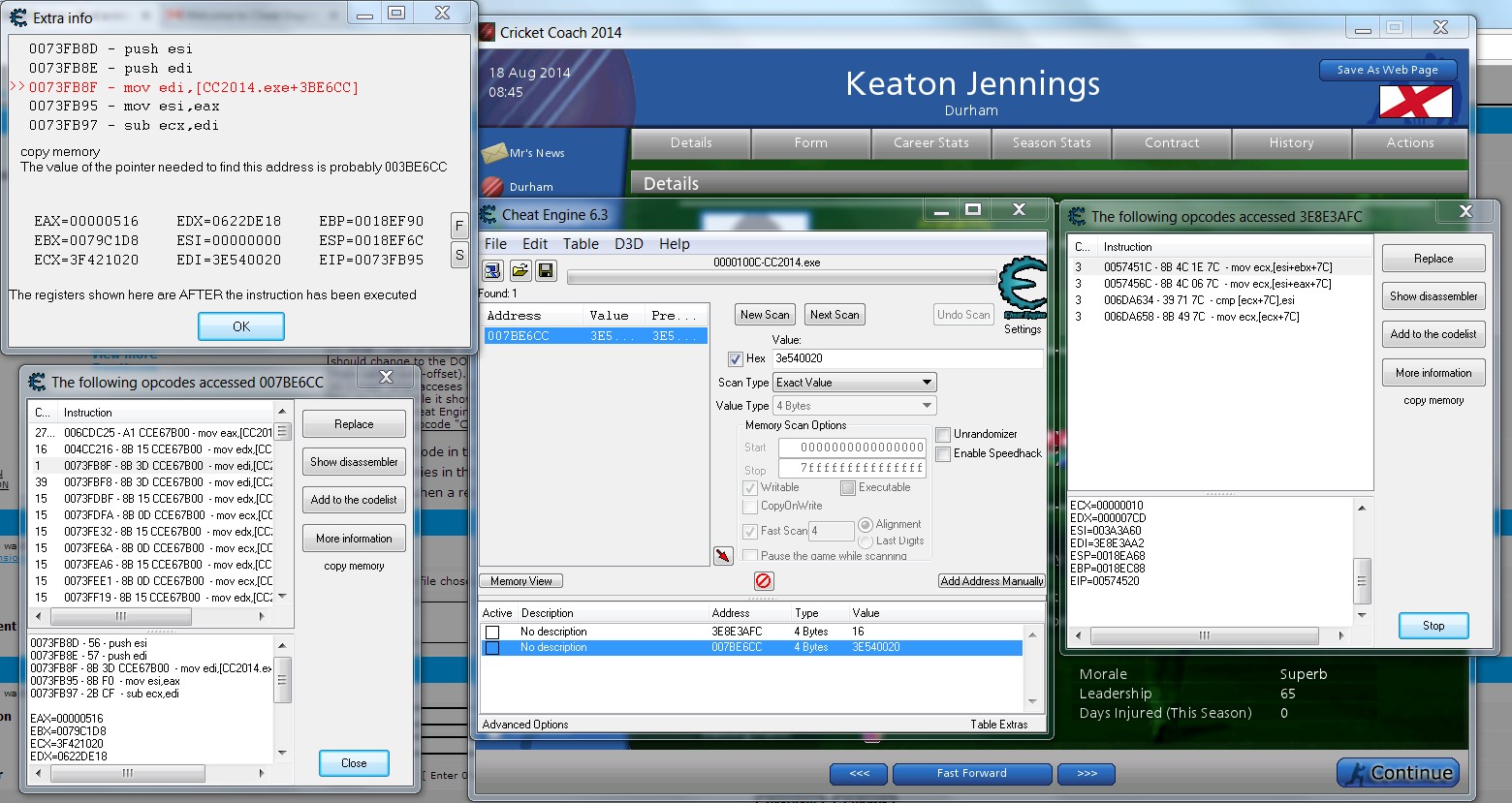Viewport: 1512px width, 803px height.
Task: Expand the Table Extras section
Action: pos(998,725)
